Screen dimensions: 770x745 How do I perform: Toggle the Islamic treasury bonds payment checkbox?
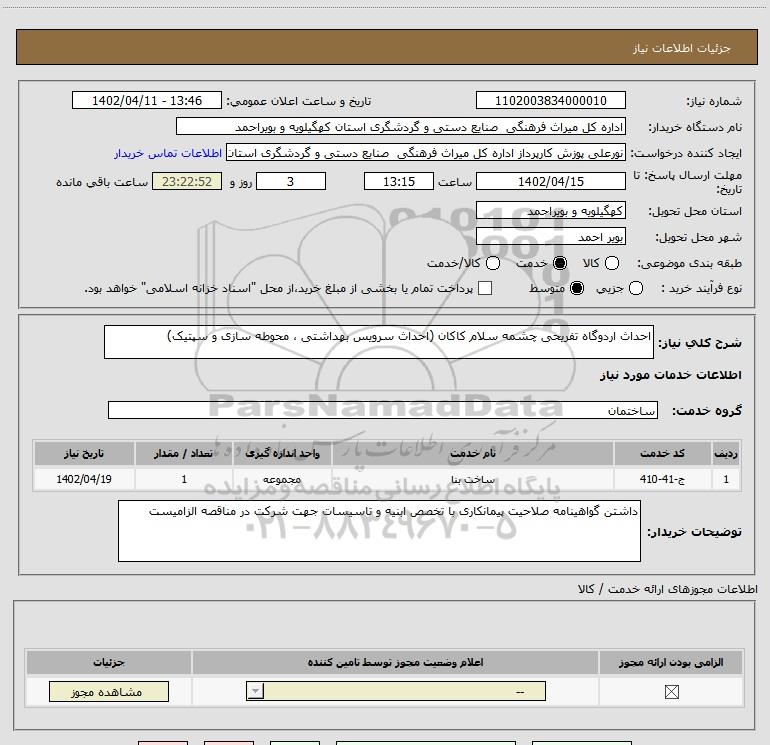(x=485, y=288)
